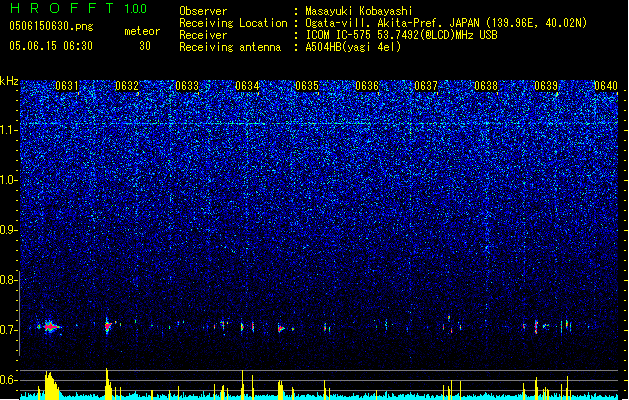629x400 pixels.
Task: Click the Receiving antenna label
Action: (x=230, y=47)
